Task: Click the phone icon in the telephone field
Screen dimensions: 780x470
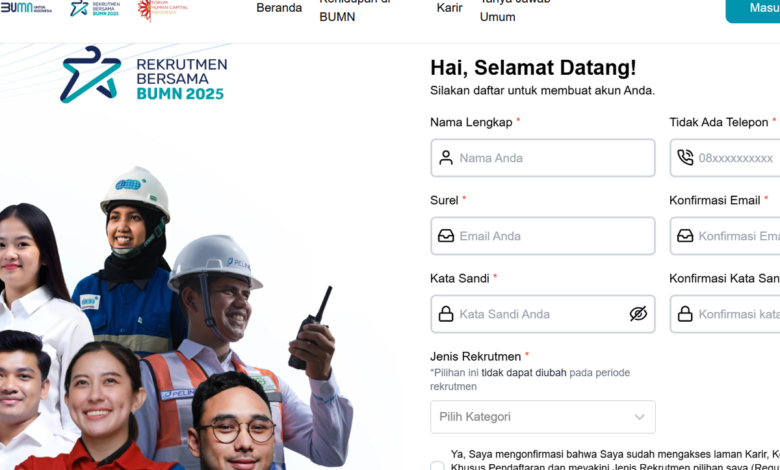Action: [685, 158]
